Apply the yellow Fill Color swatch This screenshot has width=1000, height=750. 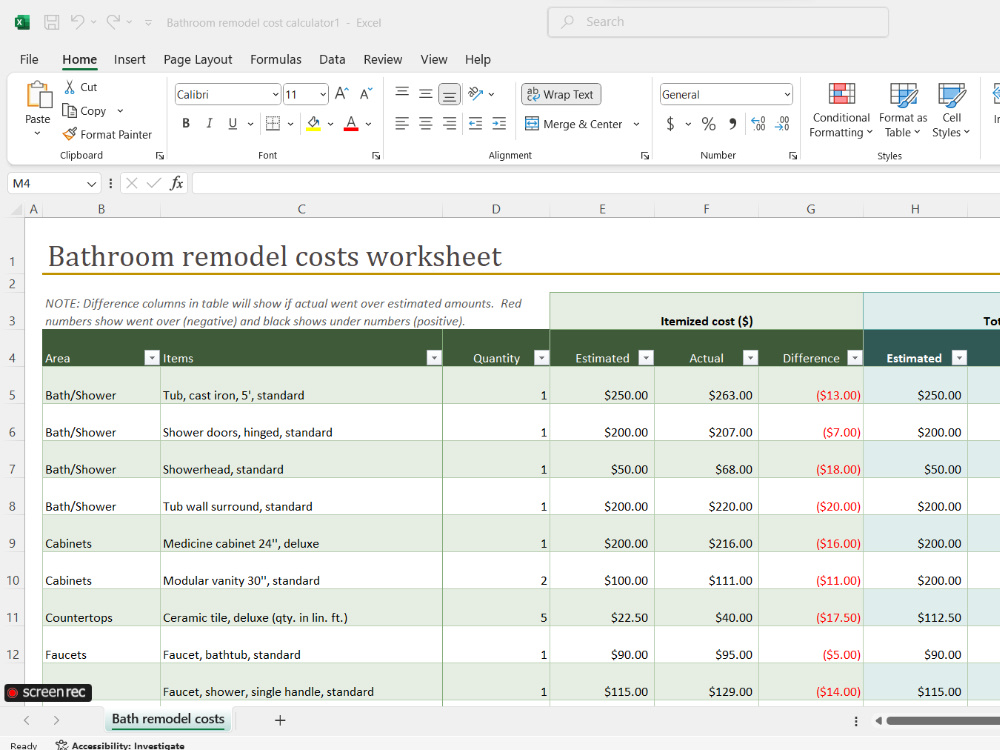pos(313,123)
